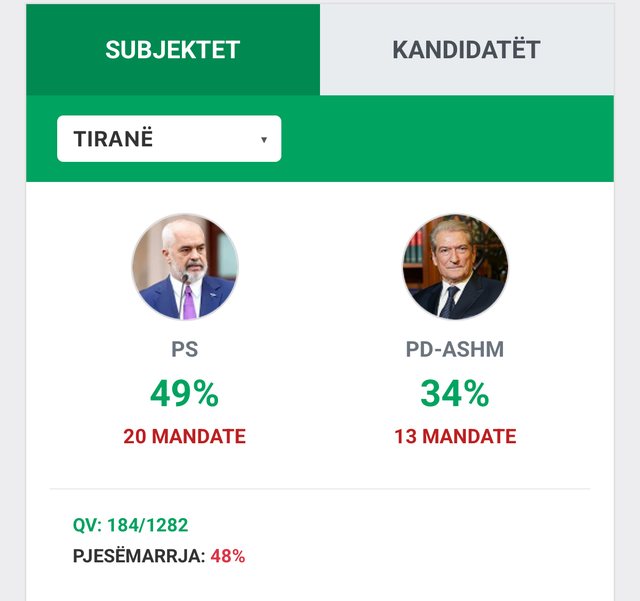Click the red 48% turnout value
The image size is (640, 601).
pyautogui.click(x=228, y=556)
